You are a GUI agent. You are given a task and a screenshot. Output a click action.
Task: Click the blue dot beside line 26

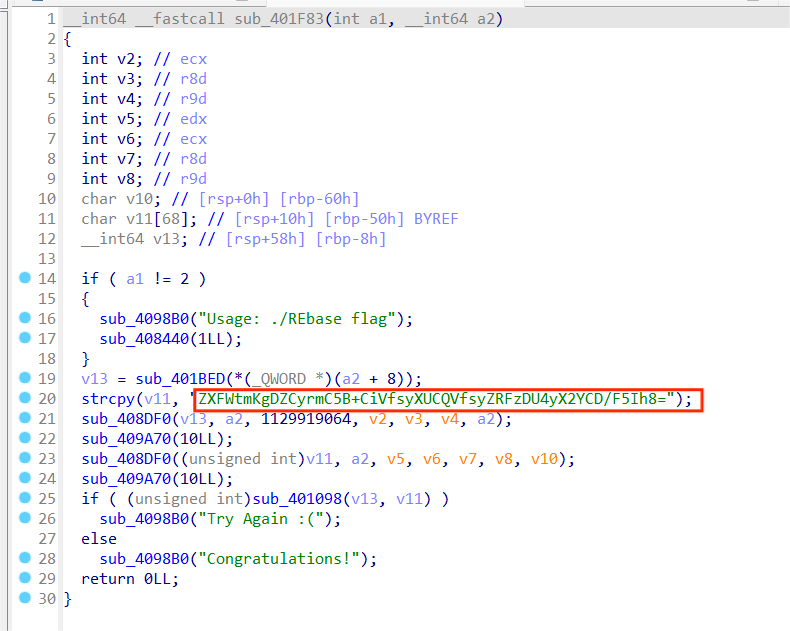tap(25, 518)
